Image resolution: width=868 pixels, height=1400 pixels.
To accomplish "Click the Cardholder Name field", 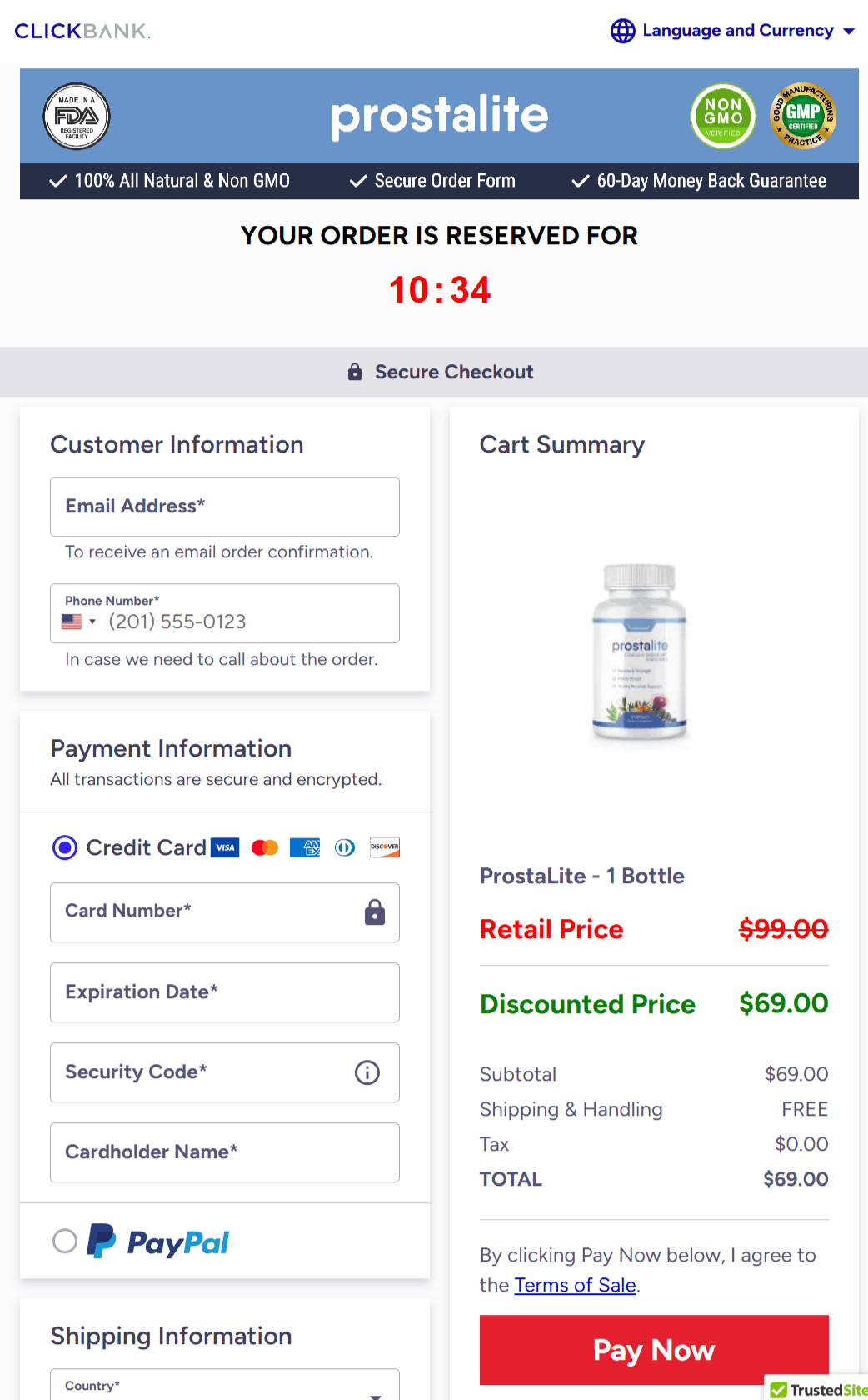I will coord(225,1152).
